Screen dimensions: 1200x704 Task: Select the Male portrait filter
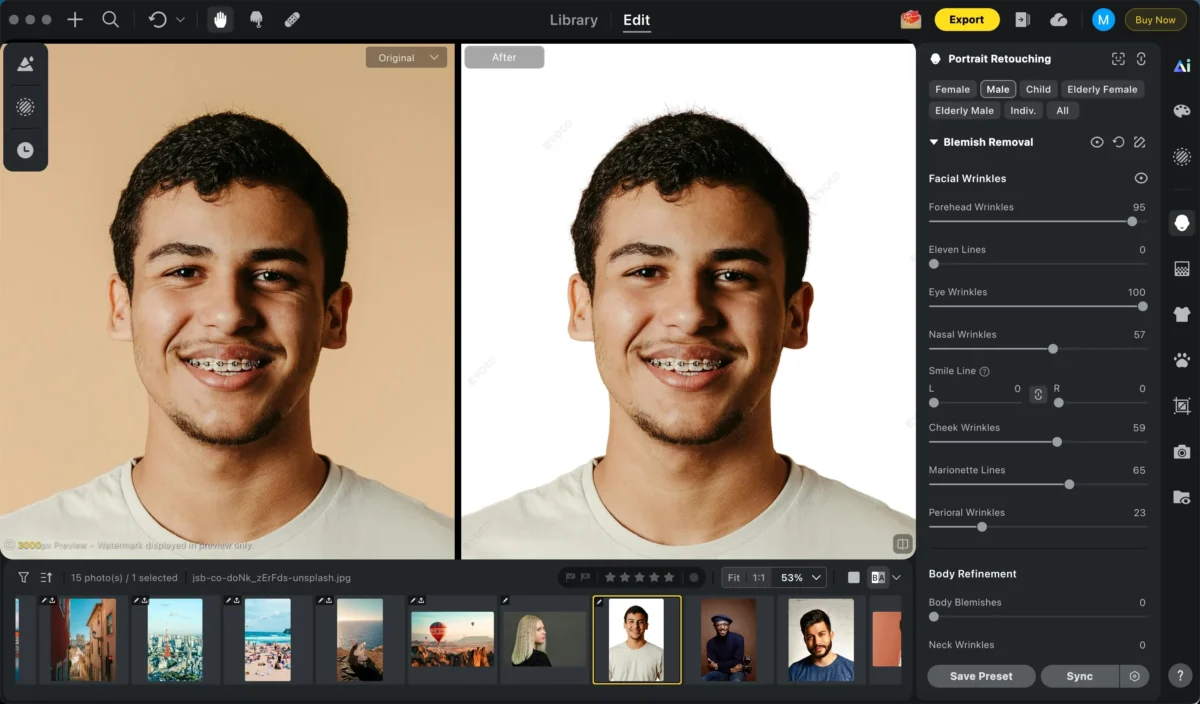[998, 89]
